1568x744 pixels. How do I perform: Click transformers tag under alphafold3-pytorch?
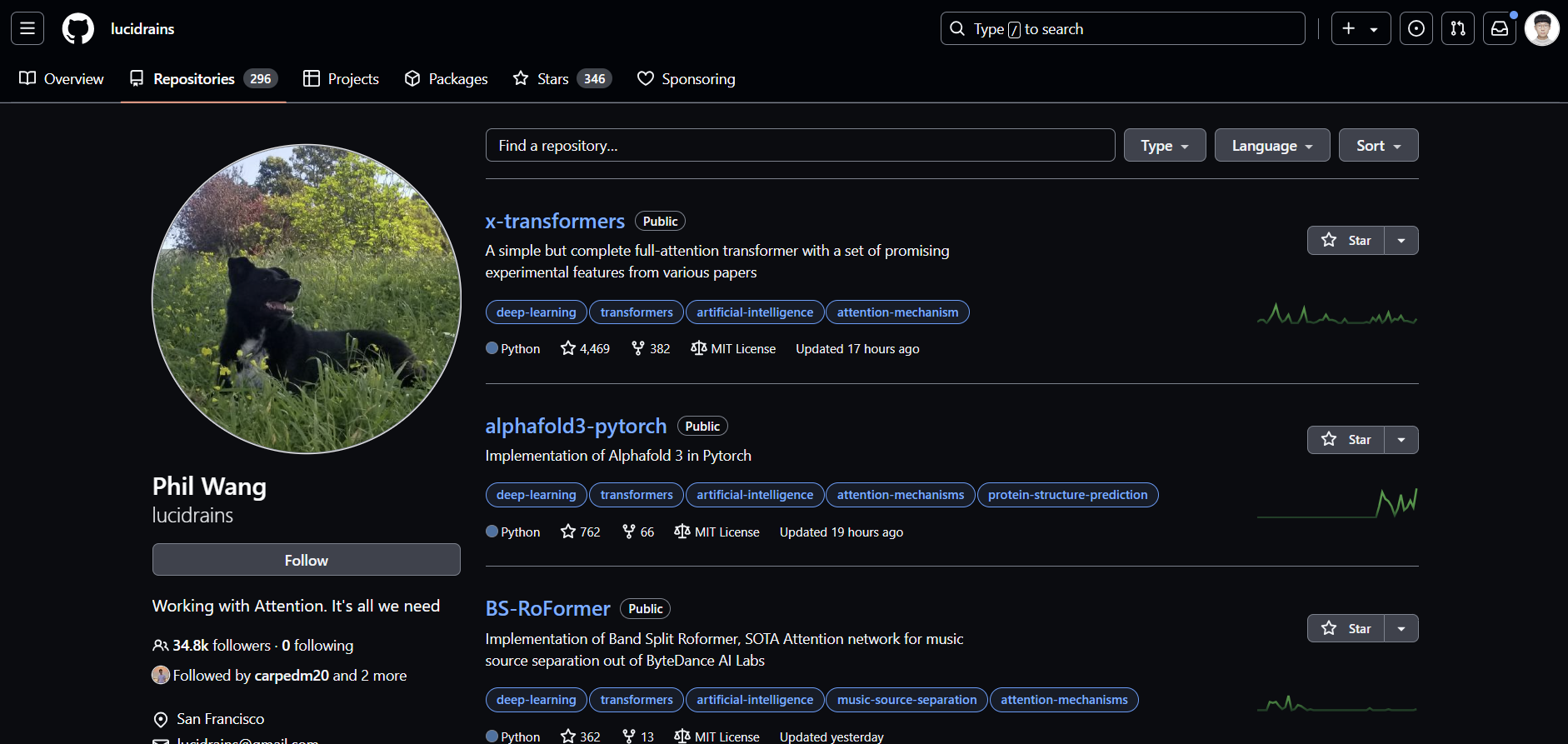coord(637,495)
